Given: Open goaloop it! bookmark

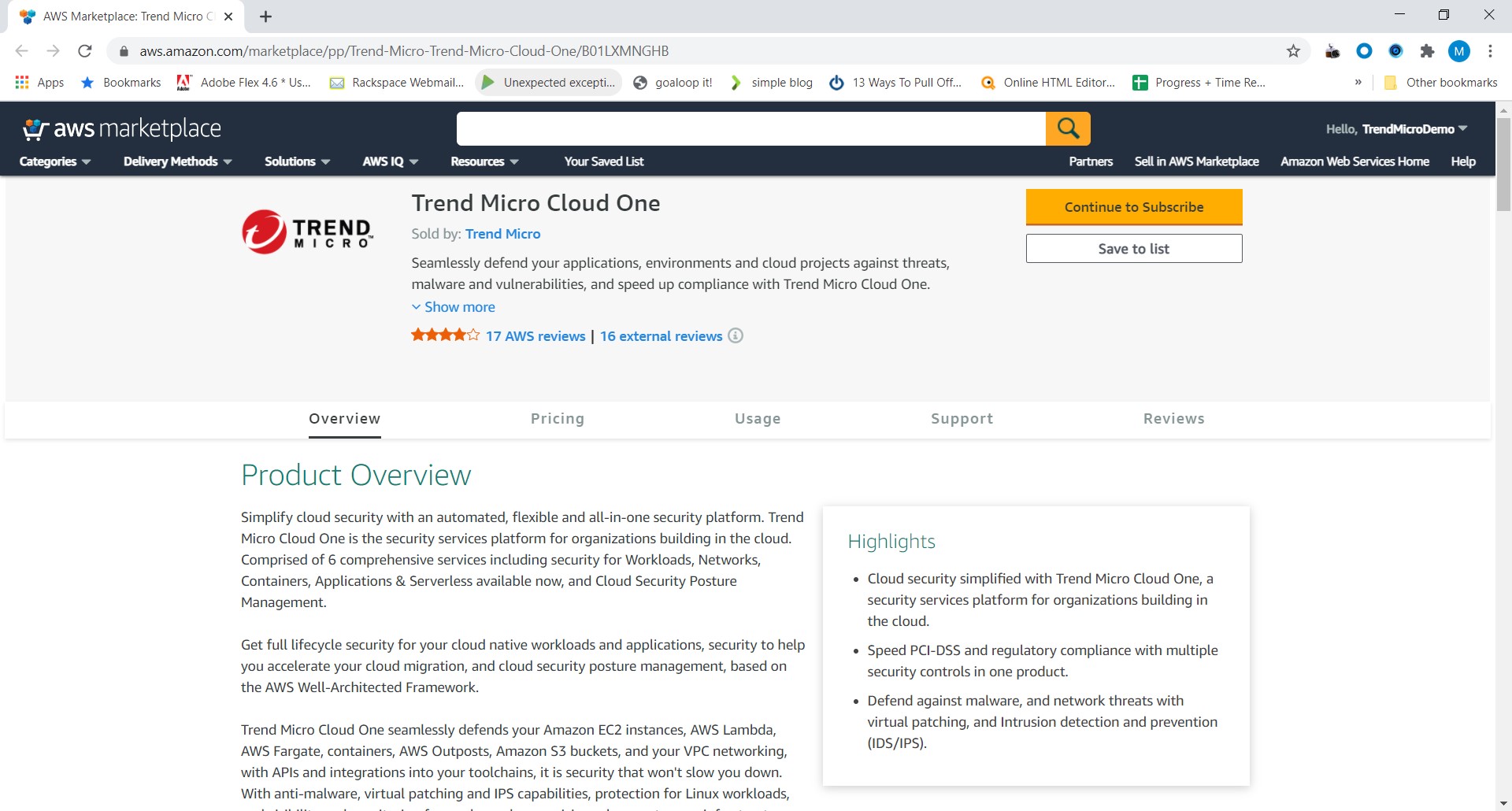Looking at the screenshot, I should 673,83.
